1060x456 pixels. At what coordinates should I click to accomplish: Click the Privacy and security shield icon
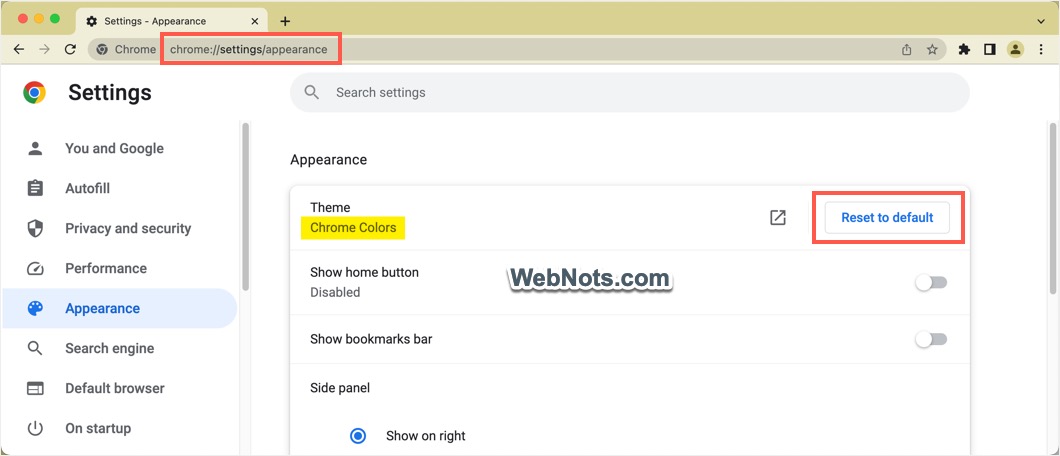[34, 228]
